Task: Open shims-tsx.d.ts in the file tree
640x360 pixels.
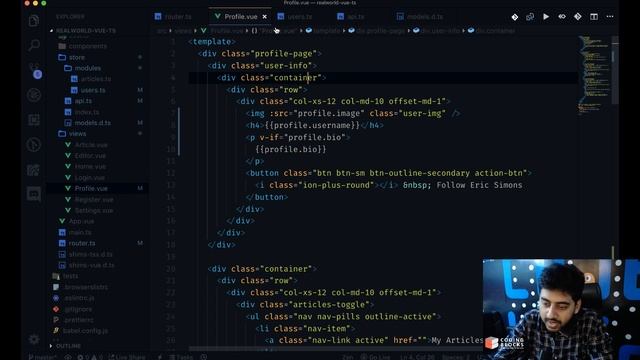Action: (86, 254)
